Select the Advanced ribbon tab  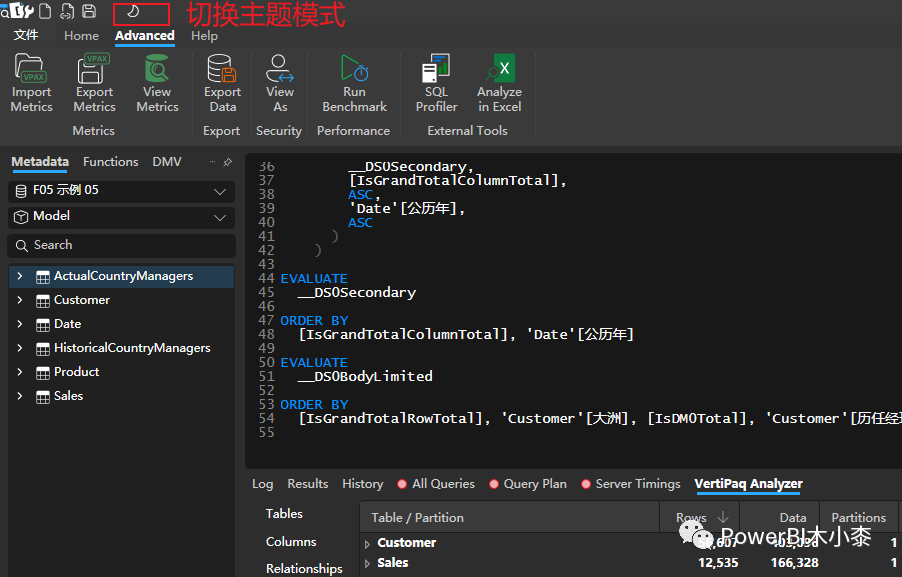[144, 36]
